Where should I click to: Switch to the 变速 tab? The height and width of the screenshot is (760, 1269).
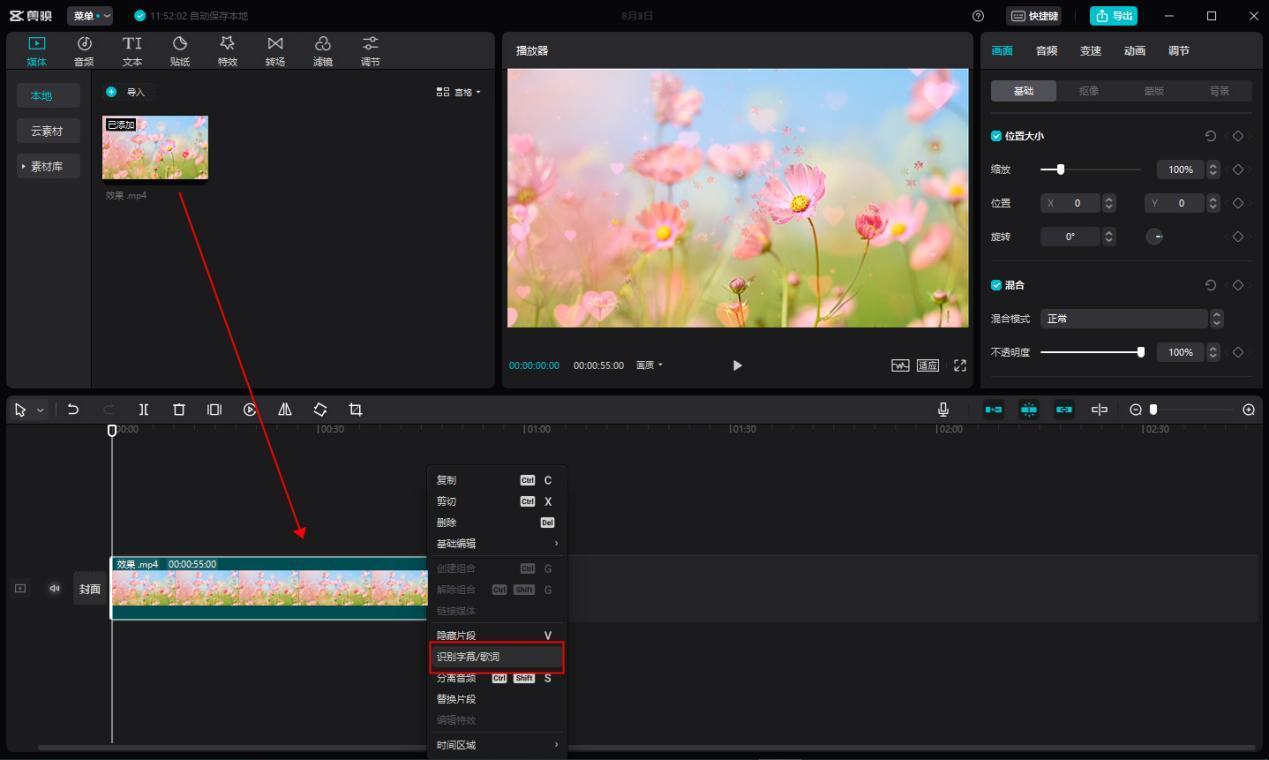click(1090, 51)
